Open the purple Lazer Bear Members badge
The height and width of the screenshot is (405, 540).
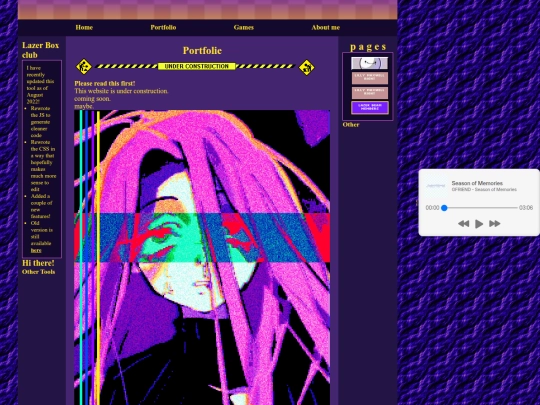pos(370,107)
